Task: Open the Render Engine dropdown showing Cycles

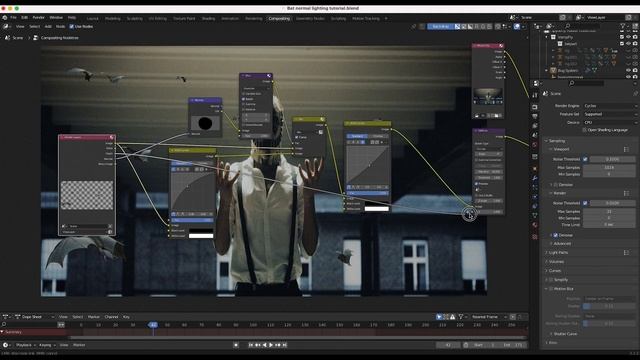Action: pyautogui.click(x=609, y=106)
